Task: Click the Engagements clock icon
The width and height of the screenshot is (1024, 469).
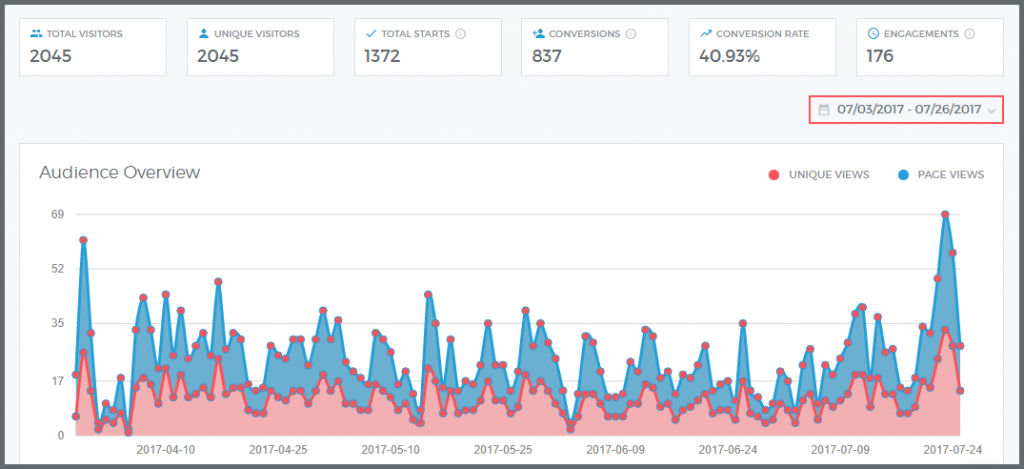Action: click(874, 34)
